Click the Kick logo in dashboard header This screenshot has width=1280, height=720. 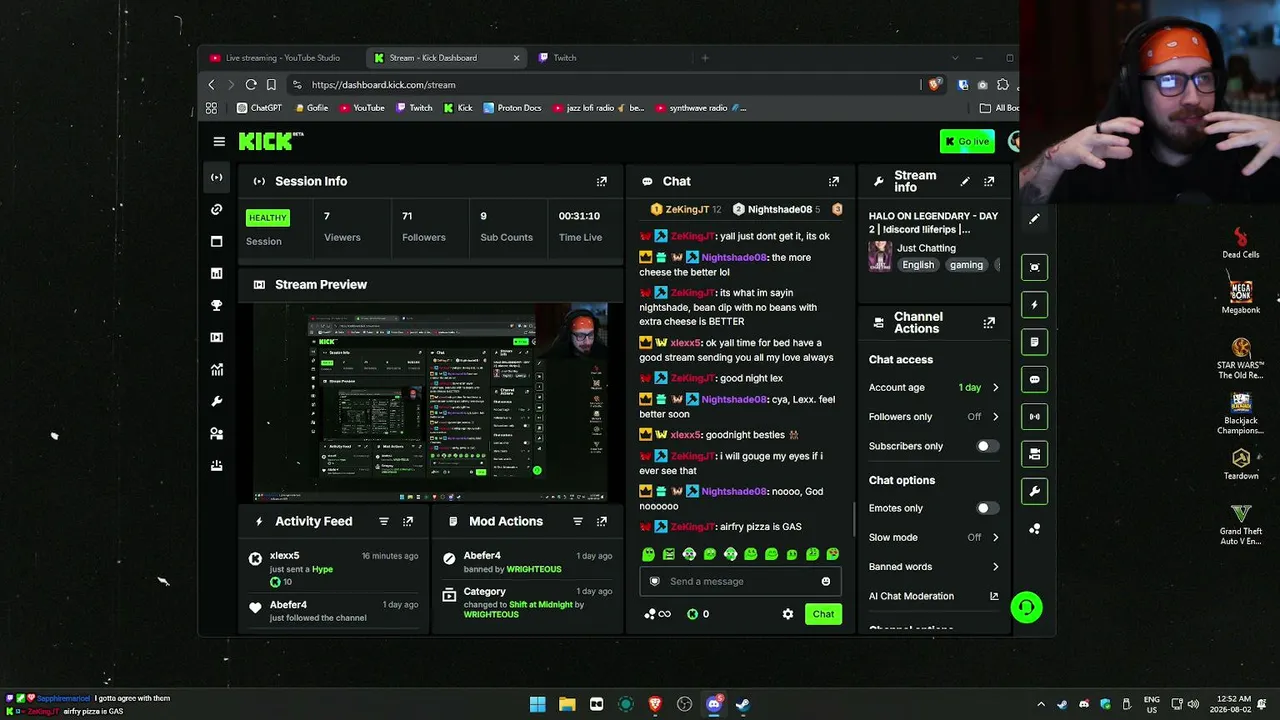click(x=271, y=142)
